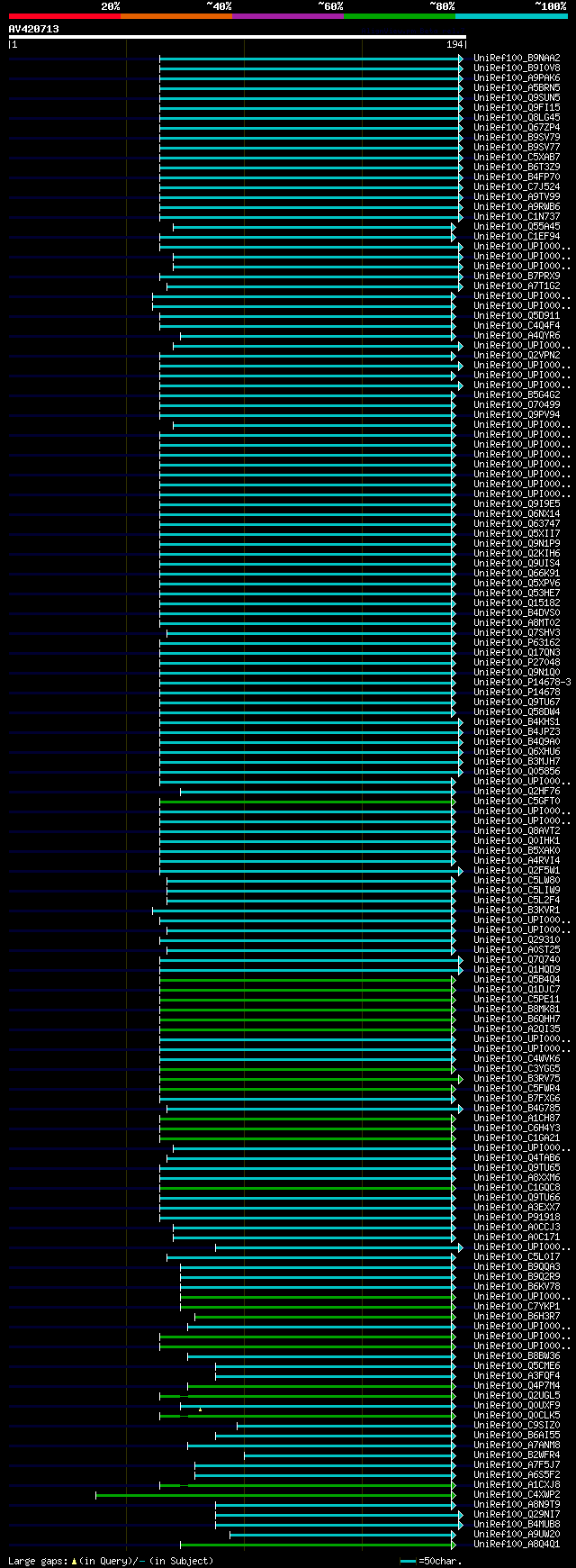Select the UniRef100_B6T3Z9 label
Image resolution: width=576 pixels, height=1568 pixels.
[517, 167]
